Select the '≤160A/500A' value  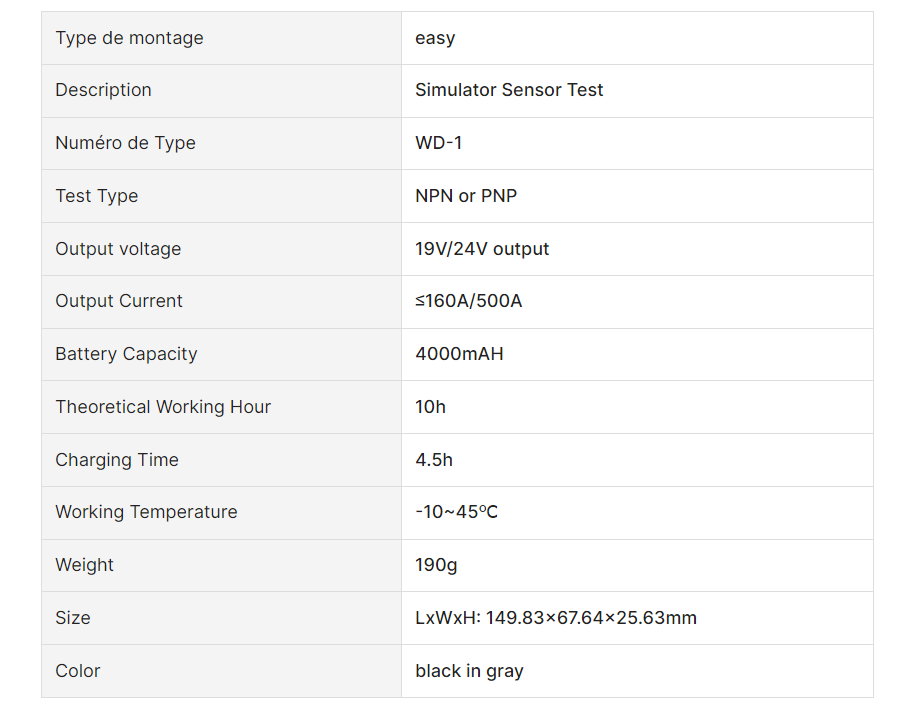(468, 301)
